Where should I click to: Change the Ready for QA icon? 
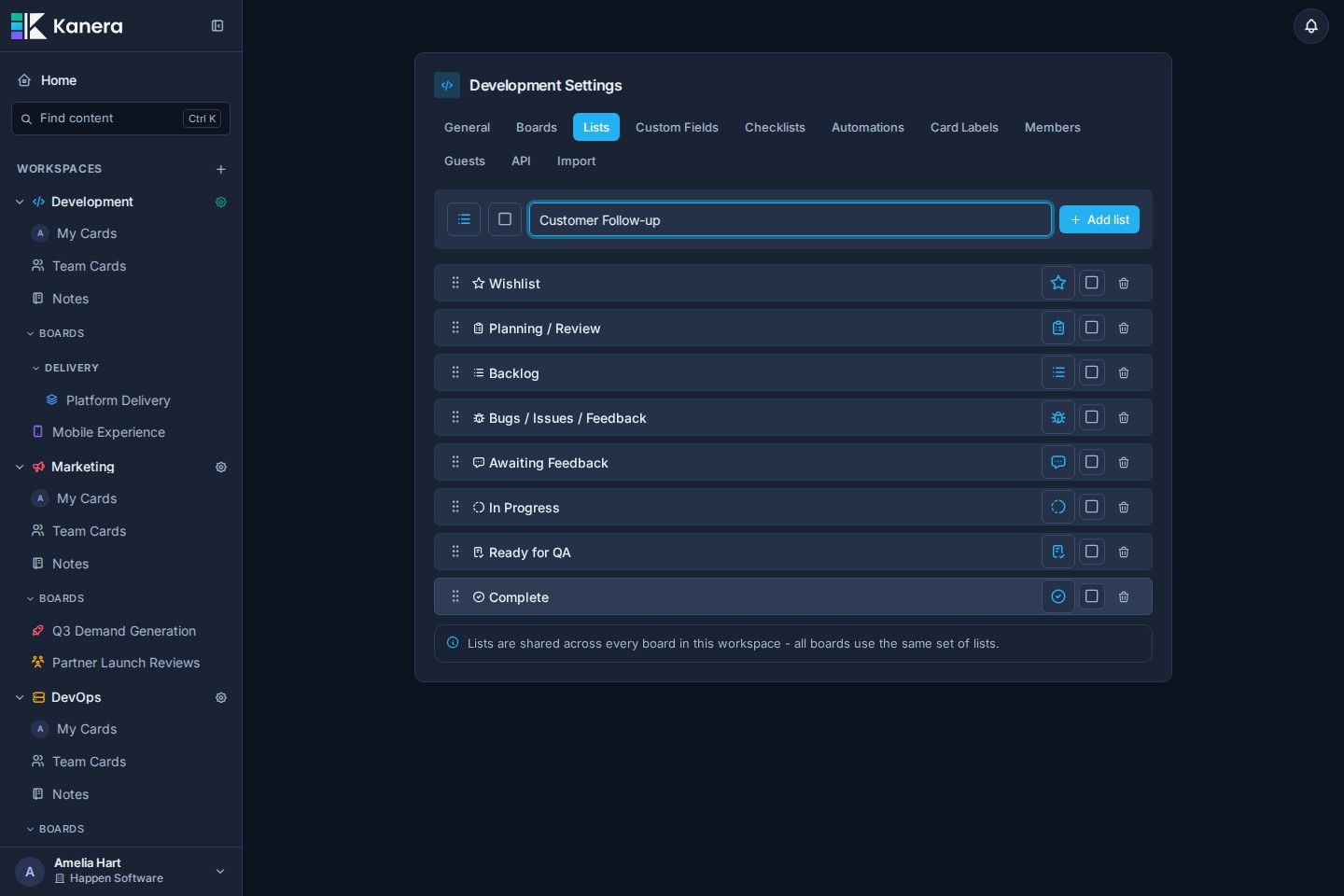tap(1058, 552)
